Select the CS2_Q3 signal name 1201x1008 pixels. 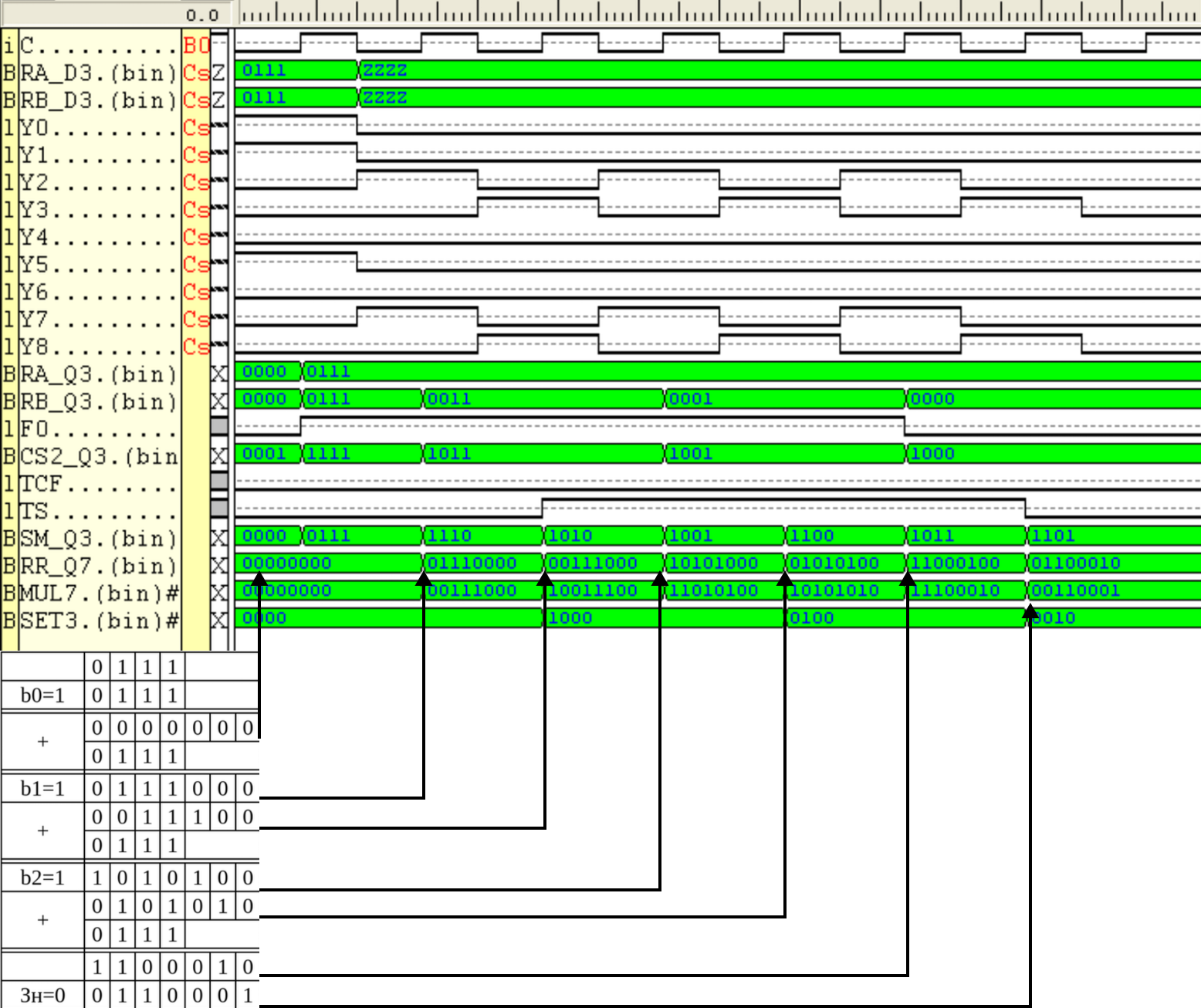[x=98, y=456]
